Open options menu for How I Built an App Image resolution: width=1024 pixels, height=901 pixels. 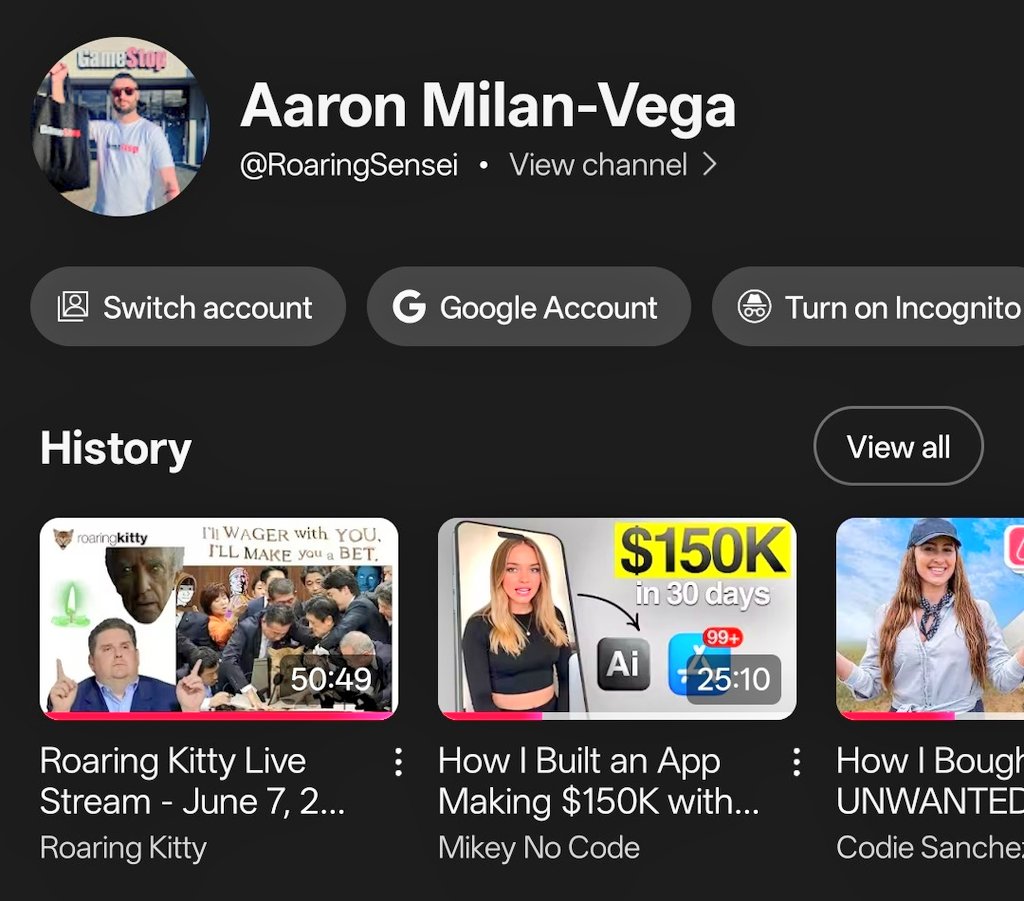click(796, 762)
